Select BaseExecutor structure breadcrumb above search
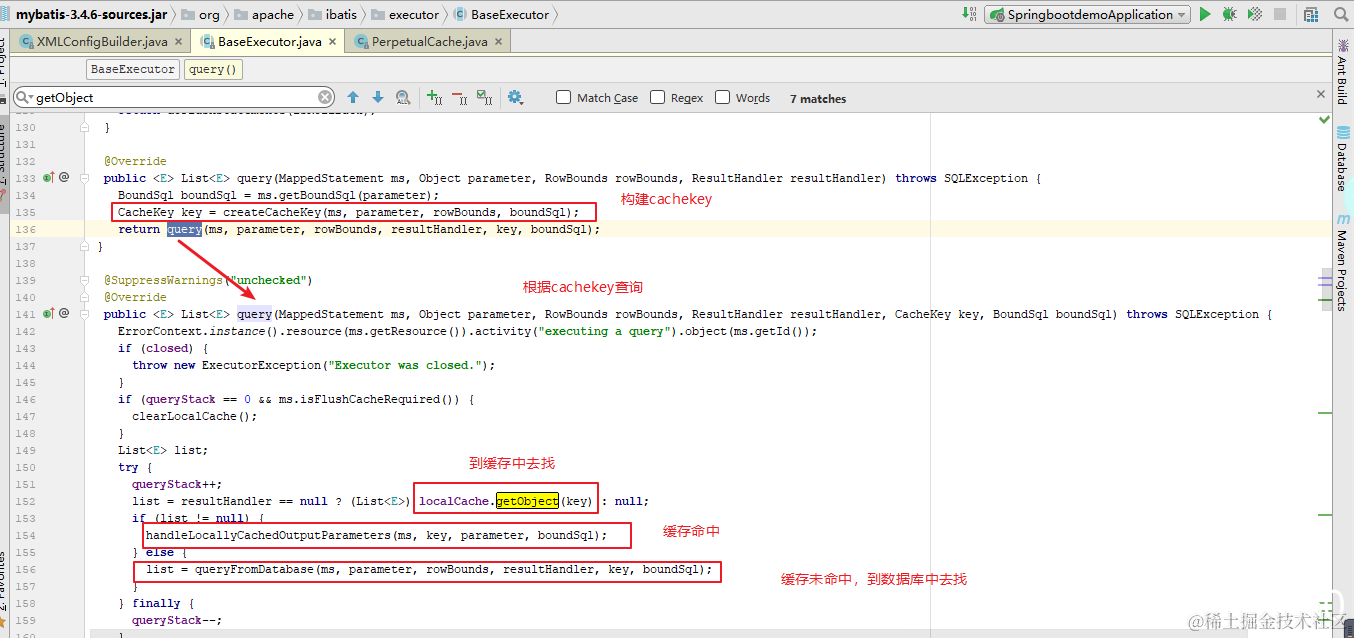 [x=133, y=69]
